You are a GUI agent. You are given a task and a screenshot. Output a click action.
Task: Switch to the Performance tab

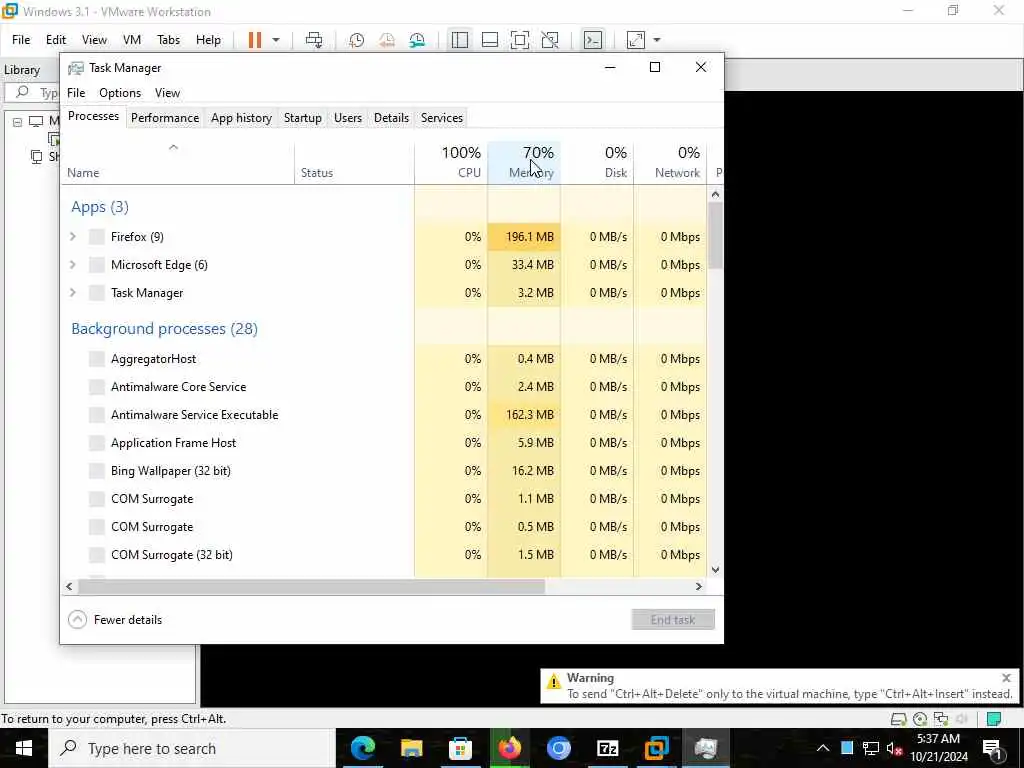[165, 118]
